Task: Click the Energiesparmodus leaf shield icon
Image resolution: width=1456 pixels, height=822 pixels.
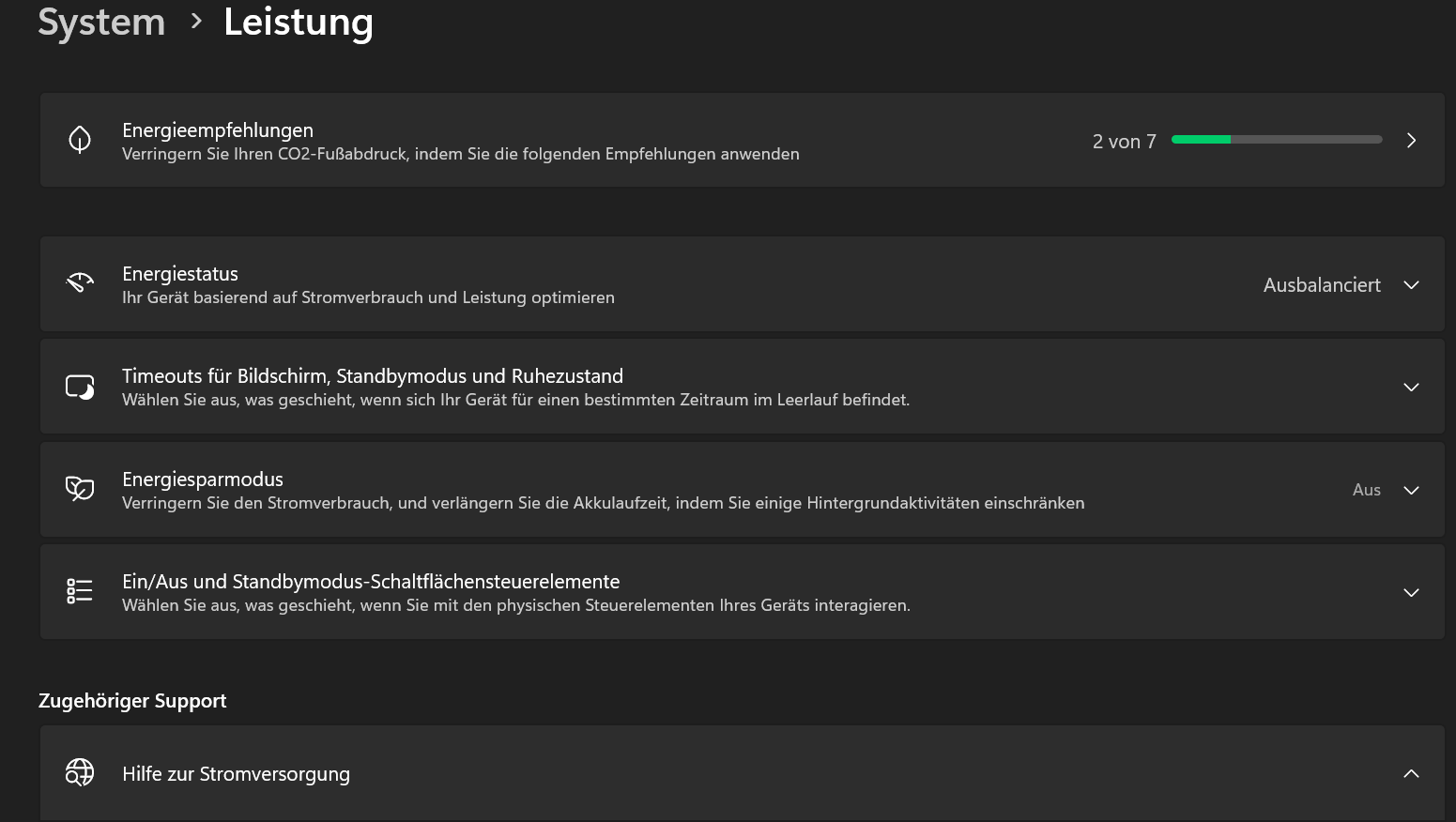Action: coord(80,489)
